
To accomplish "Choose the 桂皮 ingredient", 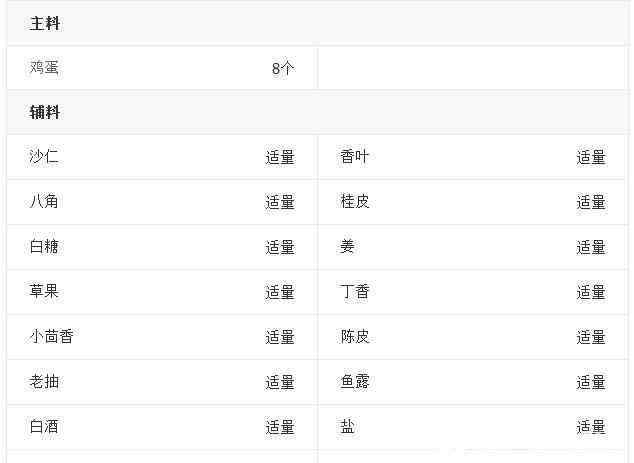I will pos(355,202).
